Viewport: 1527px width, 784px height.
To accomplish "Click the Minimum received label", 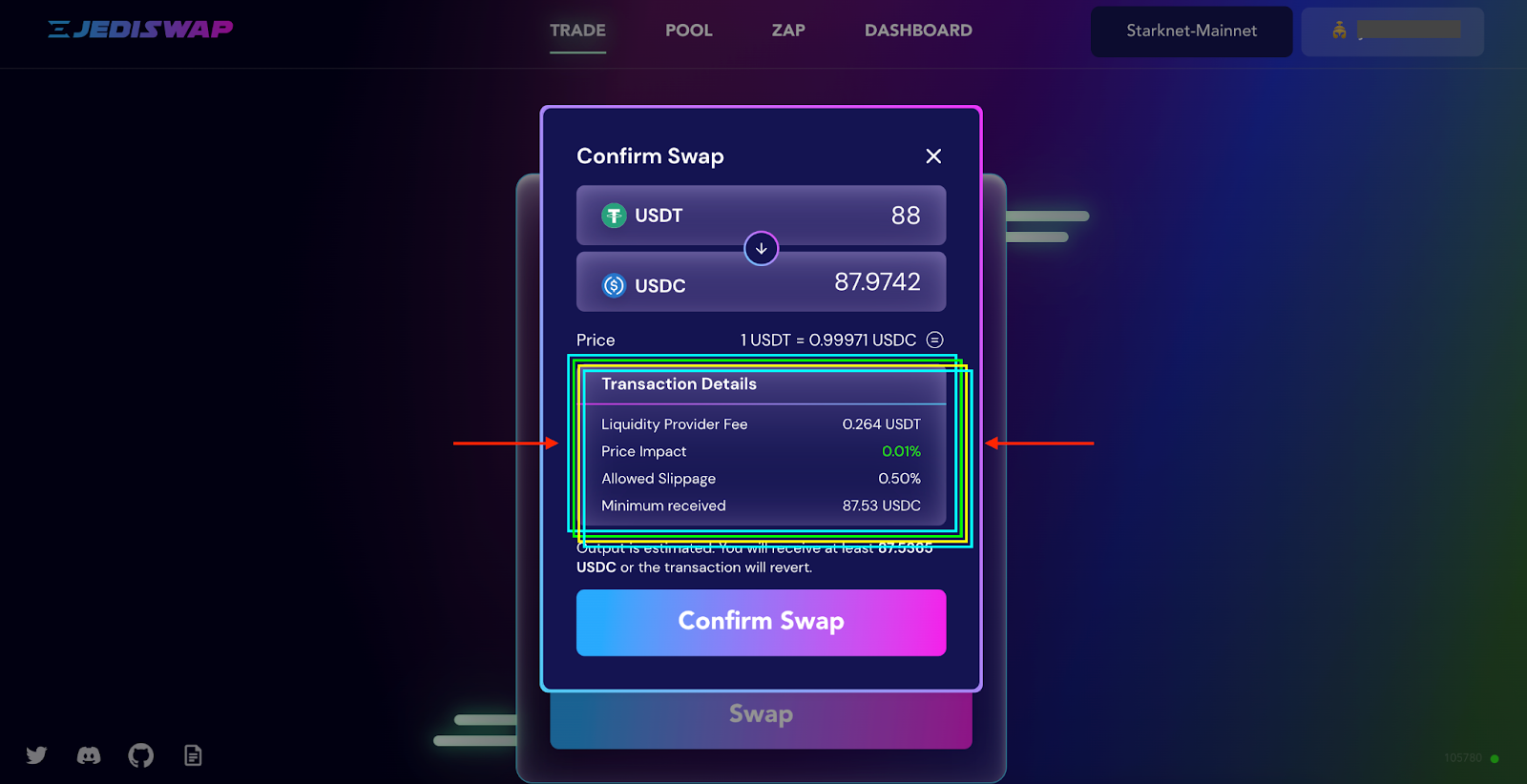I will pos(663,505).
